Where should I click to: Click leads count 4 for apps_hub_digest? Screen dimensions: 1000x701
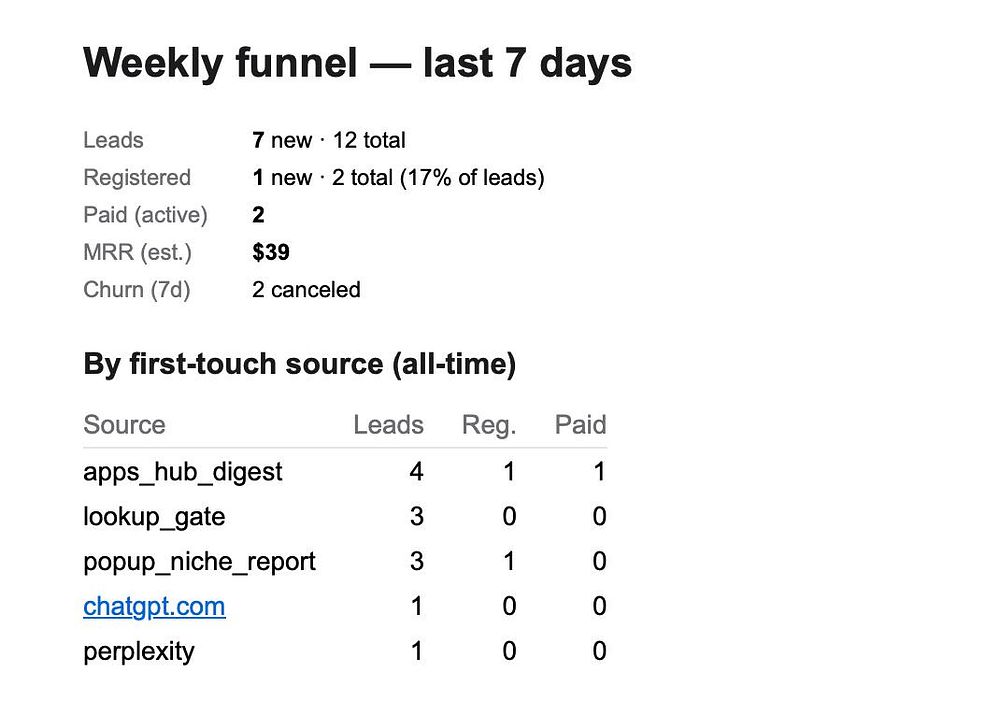click(x=416, y=472)
